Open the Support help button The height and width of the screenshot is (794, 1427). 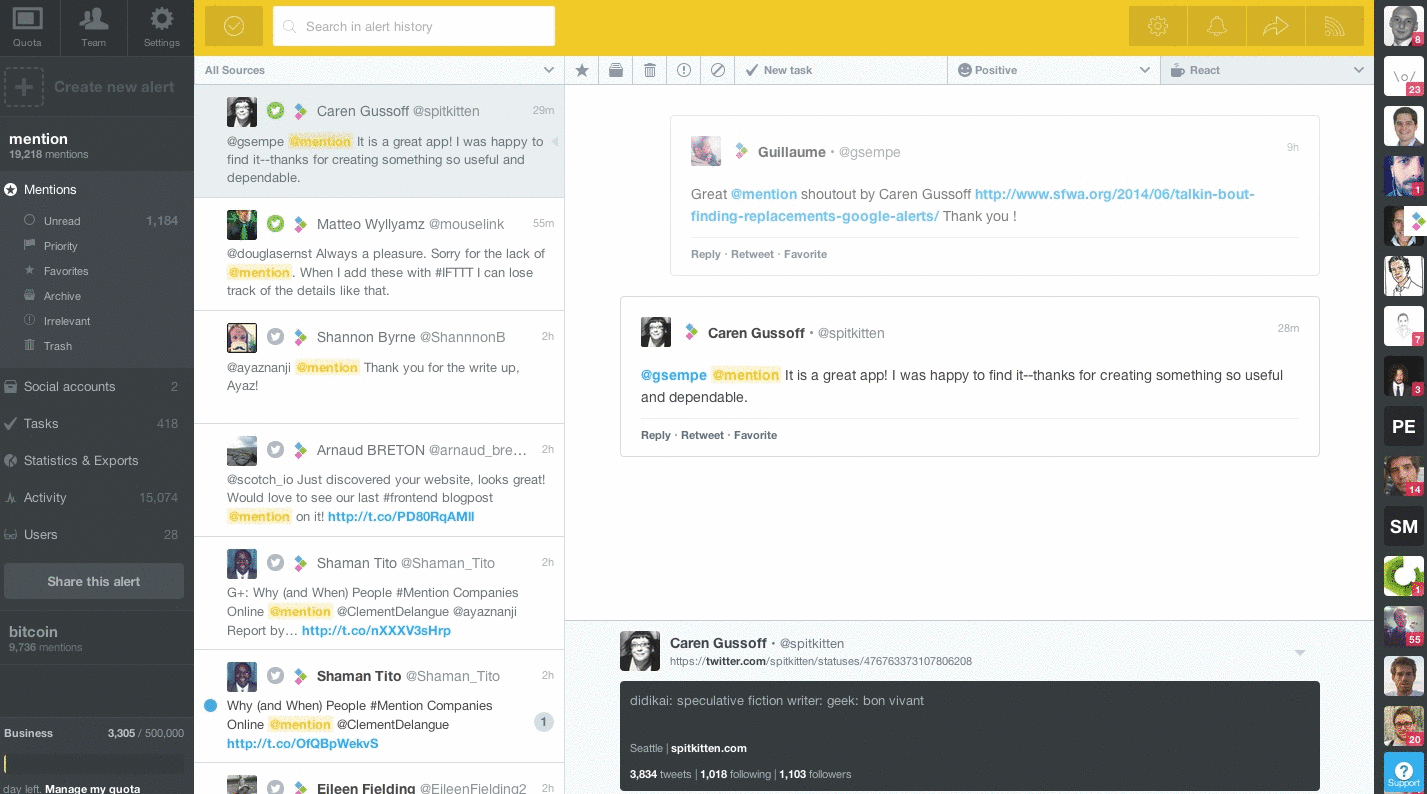click(x=1403, y=773)
